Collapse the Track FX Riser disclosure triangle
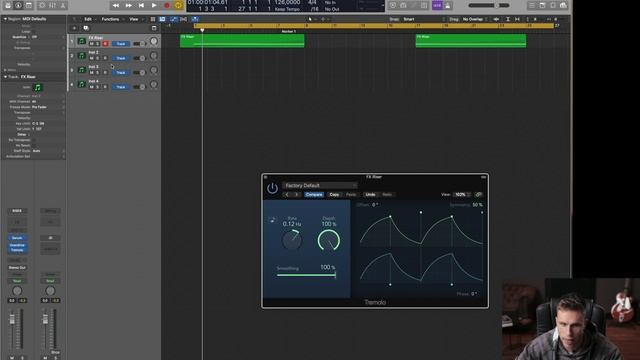The width and height of the screenshot is (640, 360). (5, 77)
